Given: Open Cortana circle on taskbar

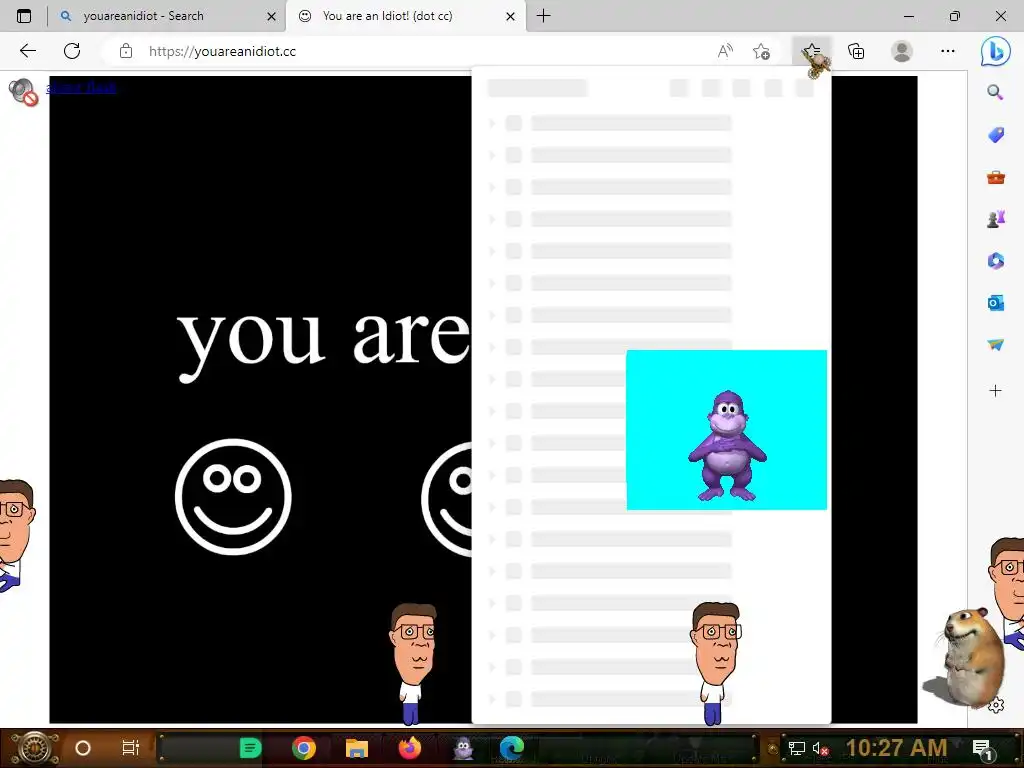Looking at the screenshot, I should click(x=83, y=748).
